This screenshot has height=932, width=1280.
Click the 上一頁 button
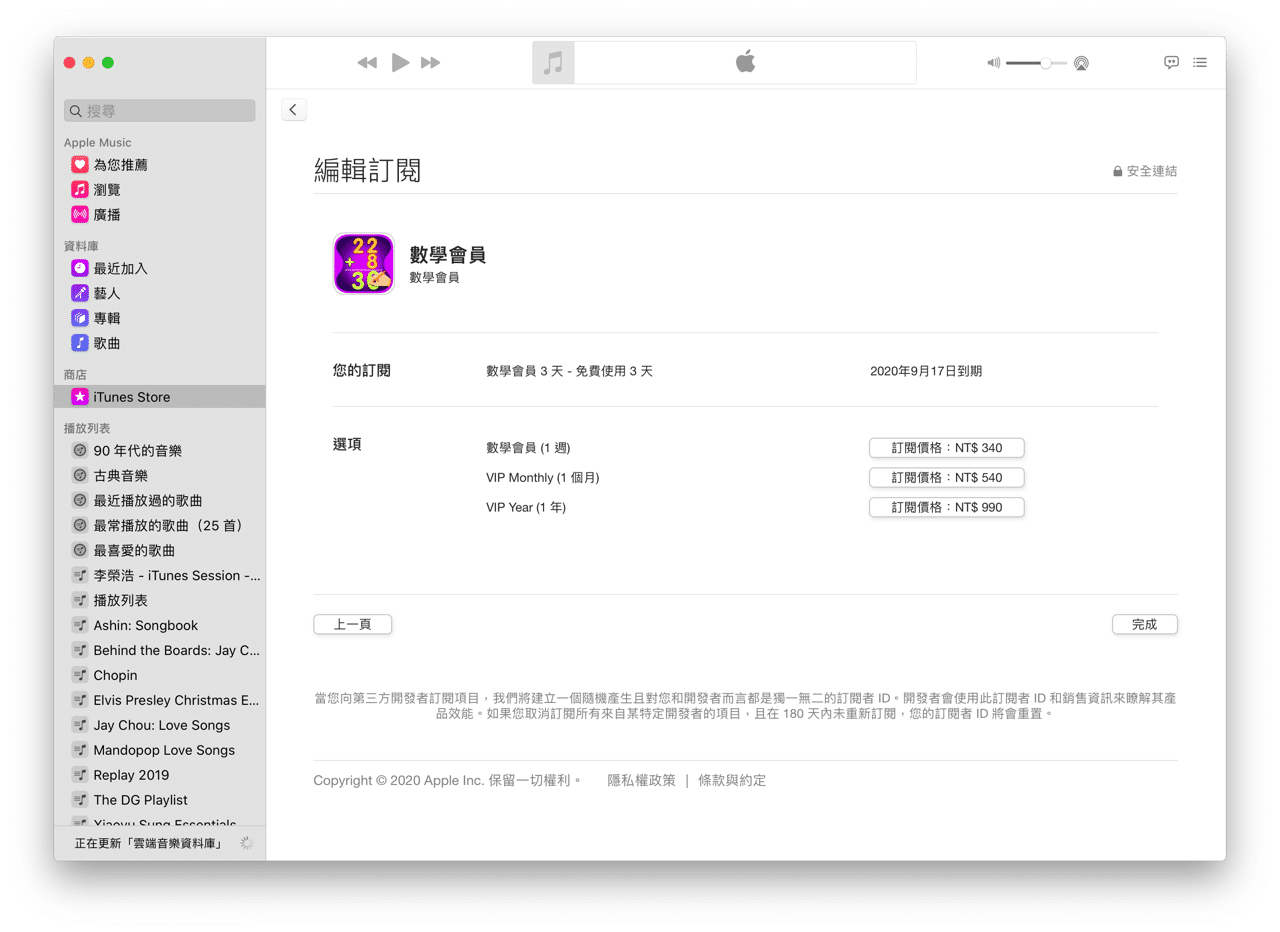(353, 624)
